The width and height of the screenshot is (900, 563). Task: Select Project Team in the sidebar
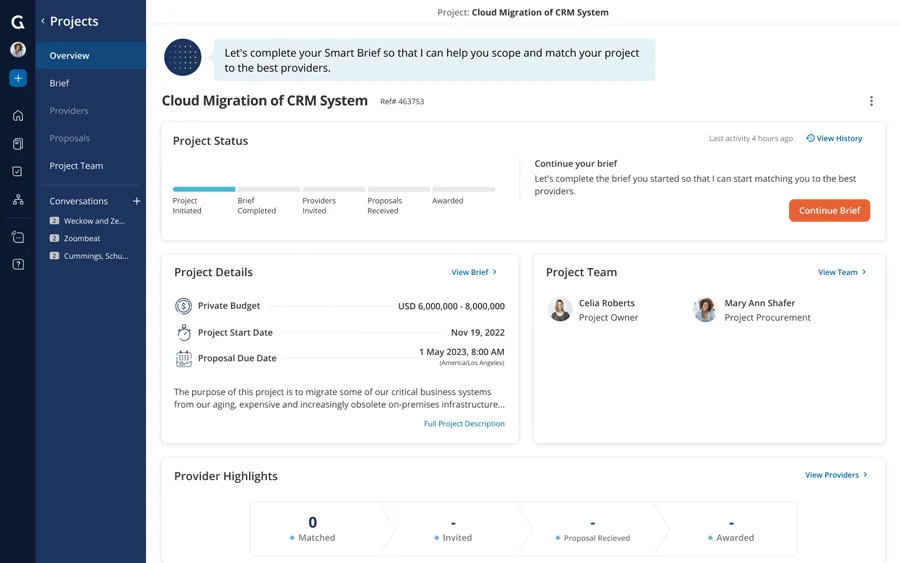(76, 166)
